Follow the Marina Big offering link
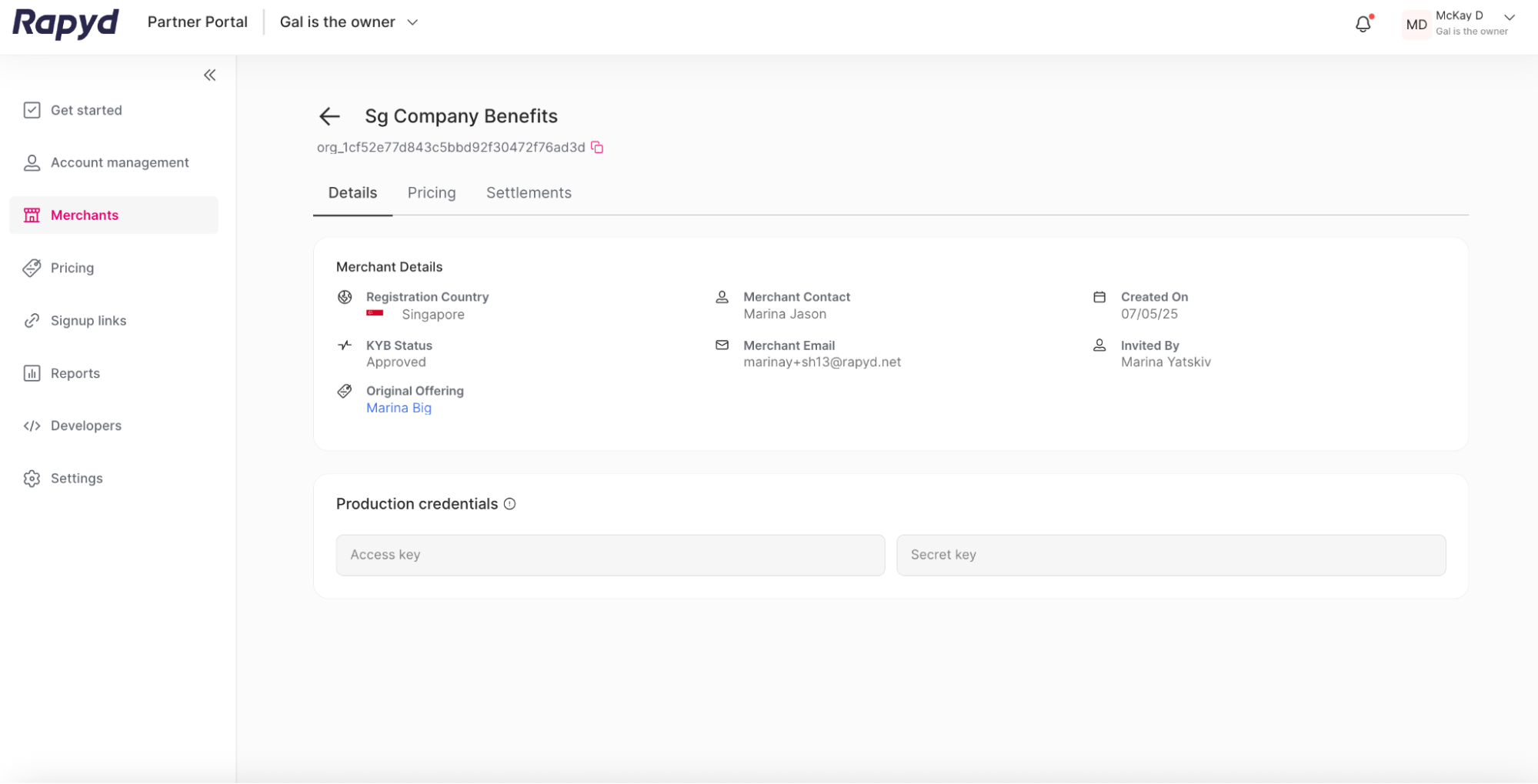1538x784 pixels. (399, 408)
